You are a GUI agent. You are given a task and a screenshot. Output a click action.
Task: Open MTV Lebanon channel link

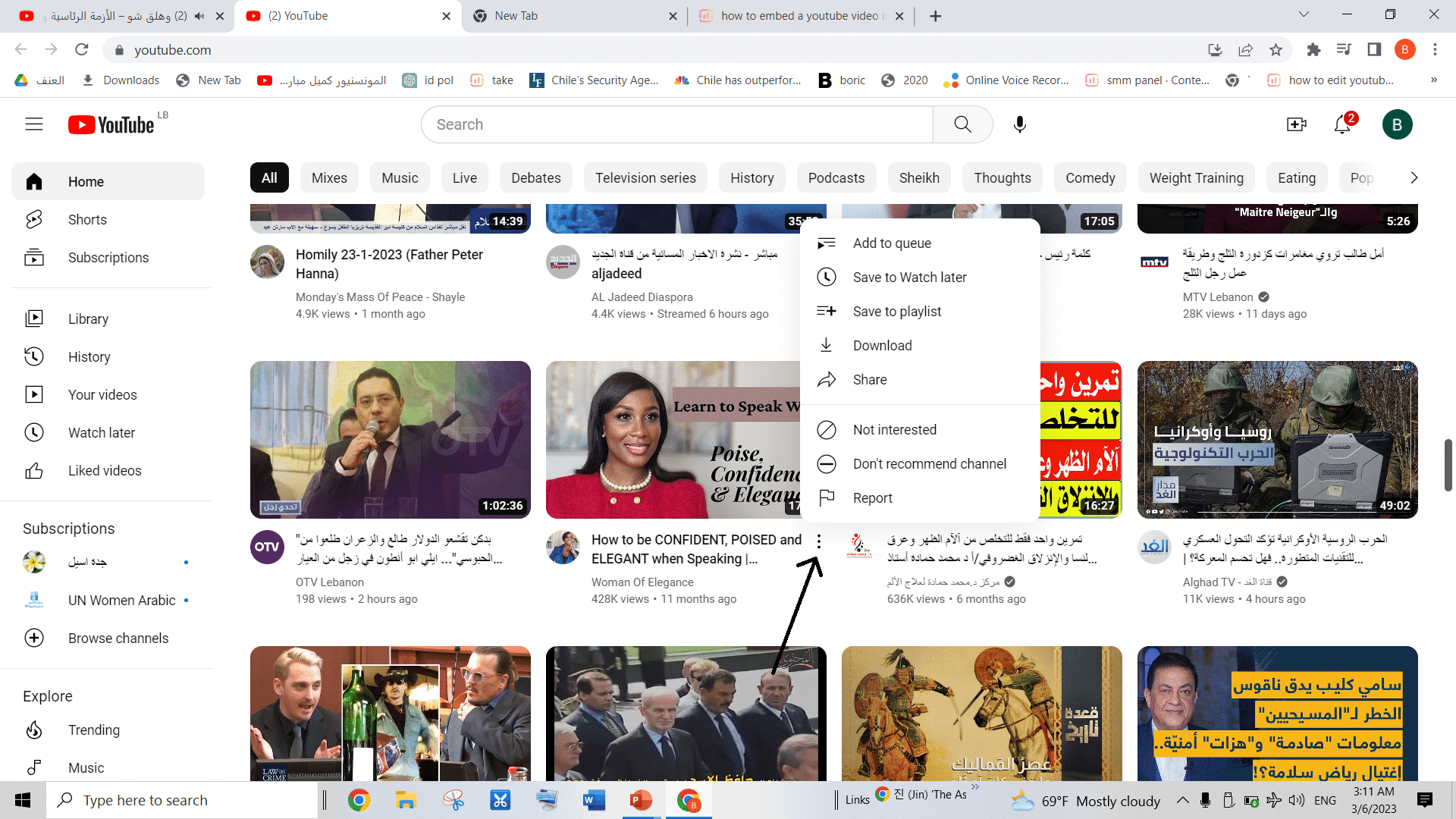(x=1218, y=297)
